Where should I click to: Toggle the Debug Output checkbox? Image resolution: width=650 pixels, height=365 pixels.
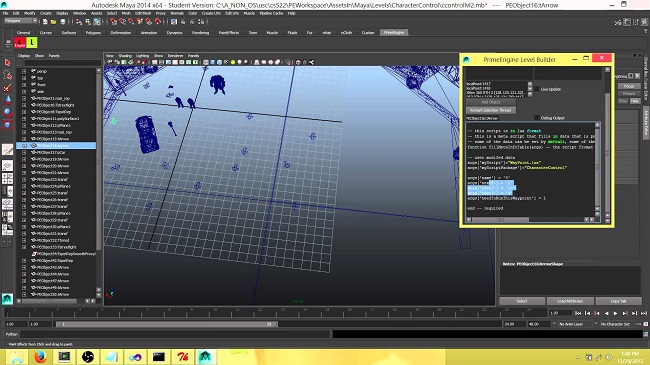537,118
